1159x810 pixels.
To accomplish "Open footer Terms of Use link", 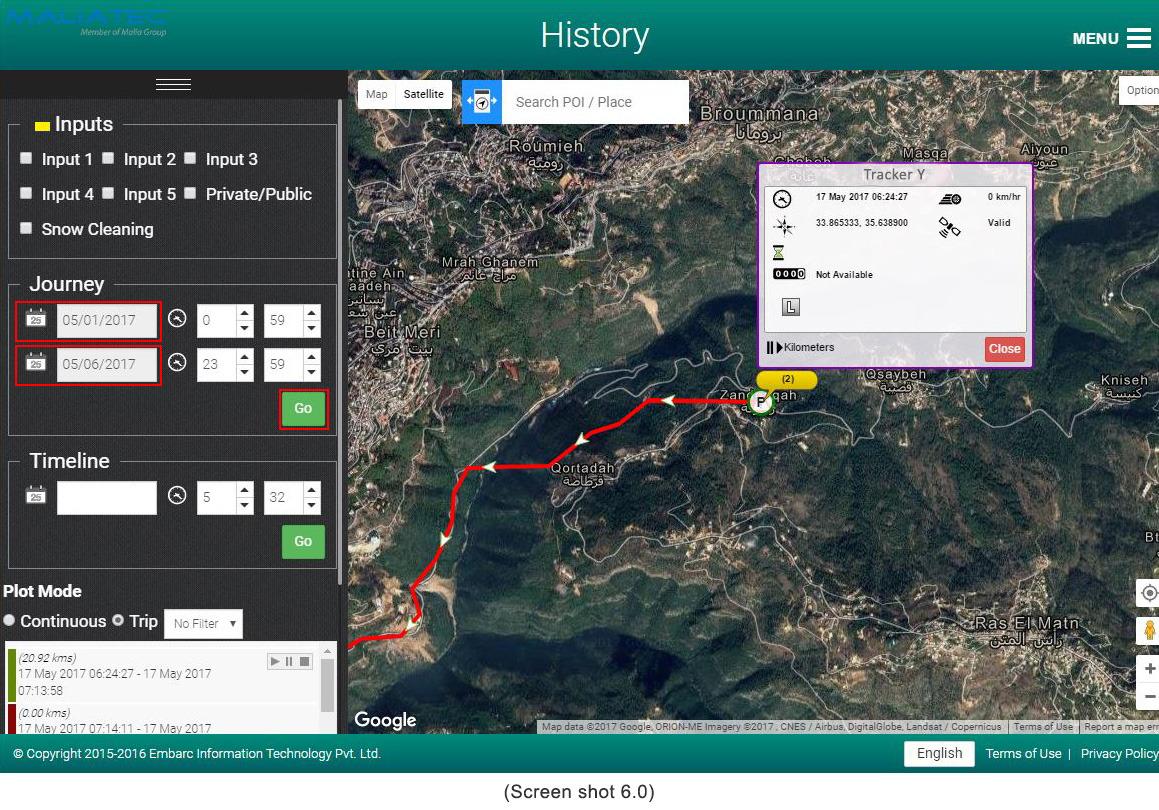I will [x=1023, y=753].
